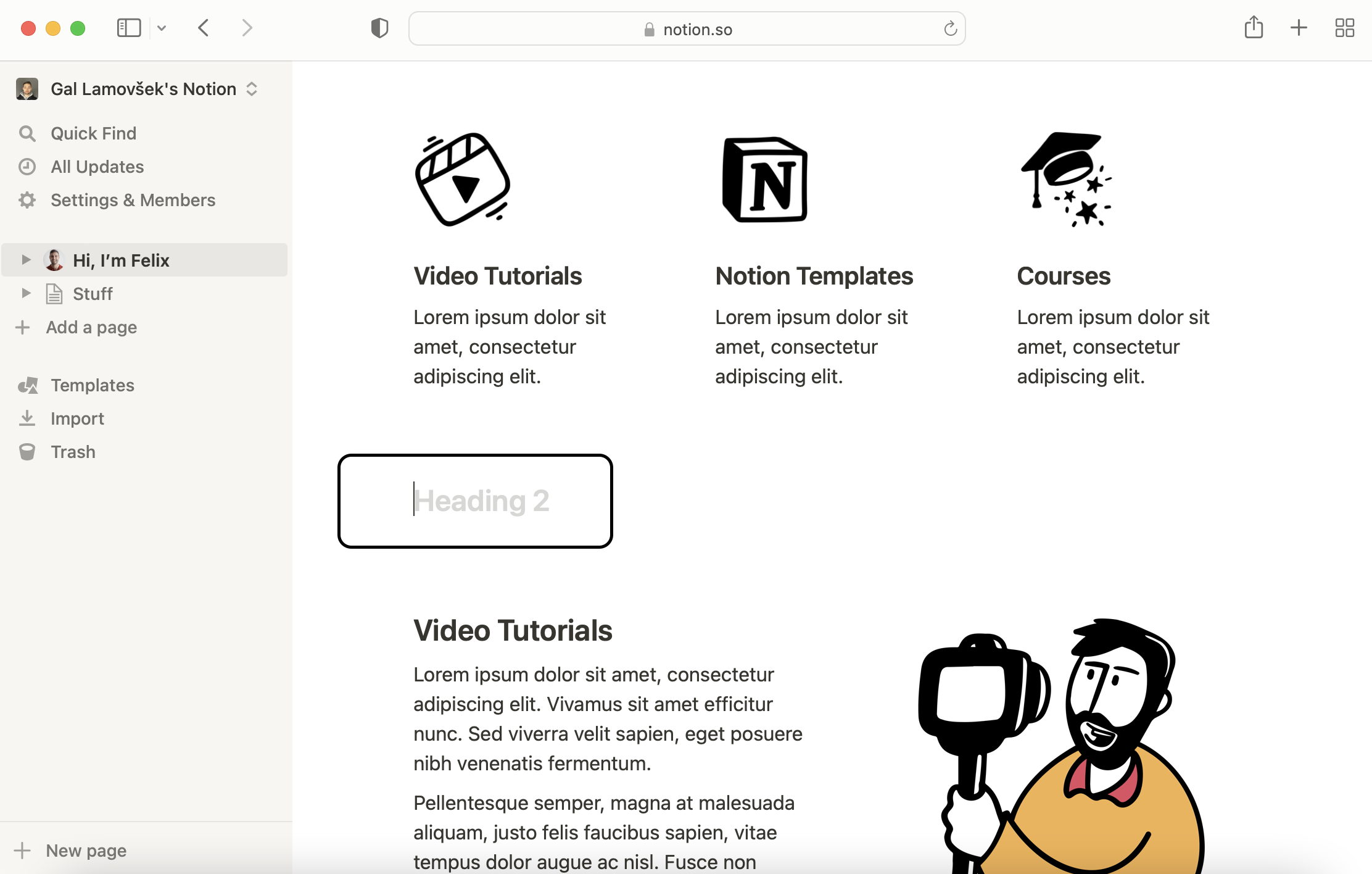Click New page at sidebar bottom
1372x874 pixels.
point(86,851)
